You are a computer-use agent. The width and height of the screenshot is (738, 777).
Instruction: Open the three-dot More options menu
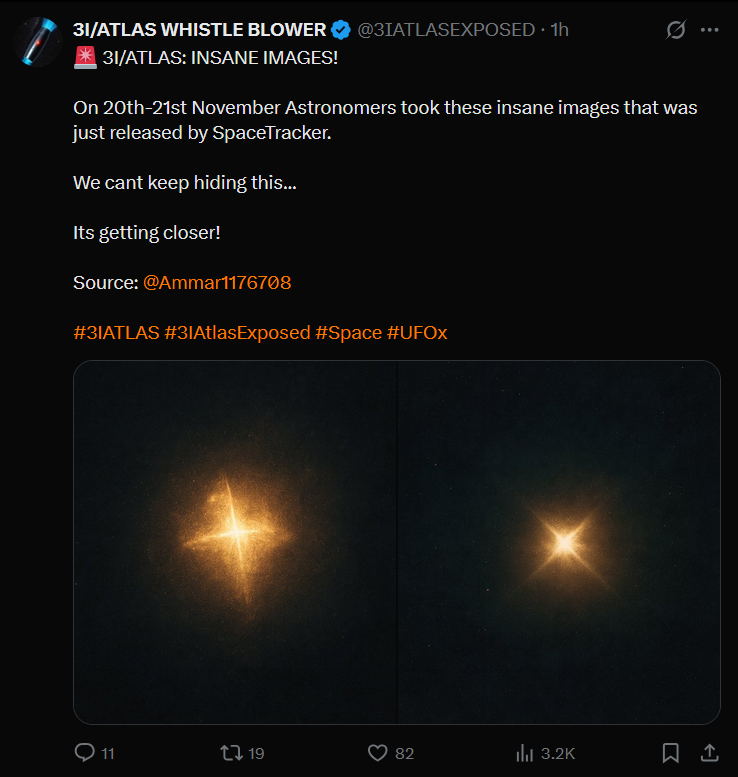coord(710,30)
